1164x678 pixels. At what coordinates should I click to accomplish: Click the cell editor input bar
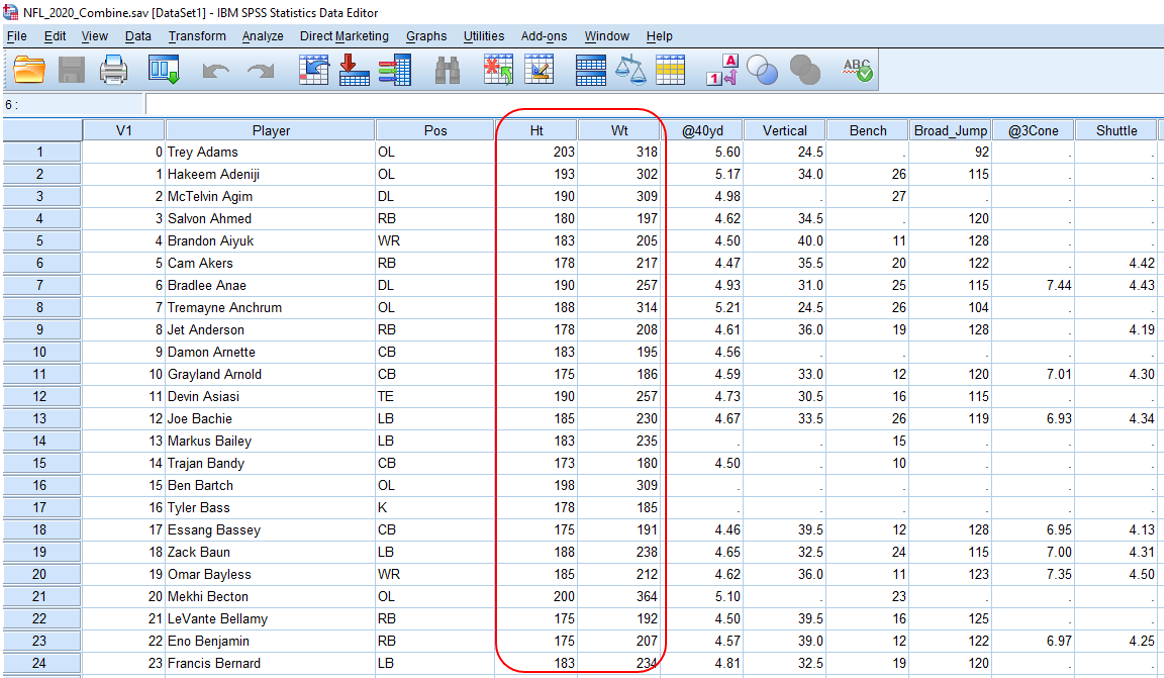(x=650, y=104)
